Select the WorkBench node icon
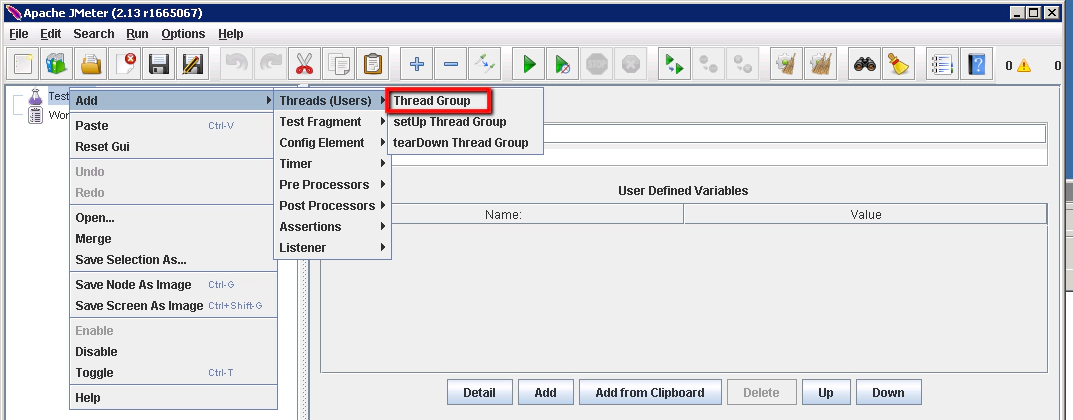Viewport: 1073px width, 420px height. (35, 115)
